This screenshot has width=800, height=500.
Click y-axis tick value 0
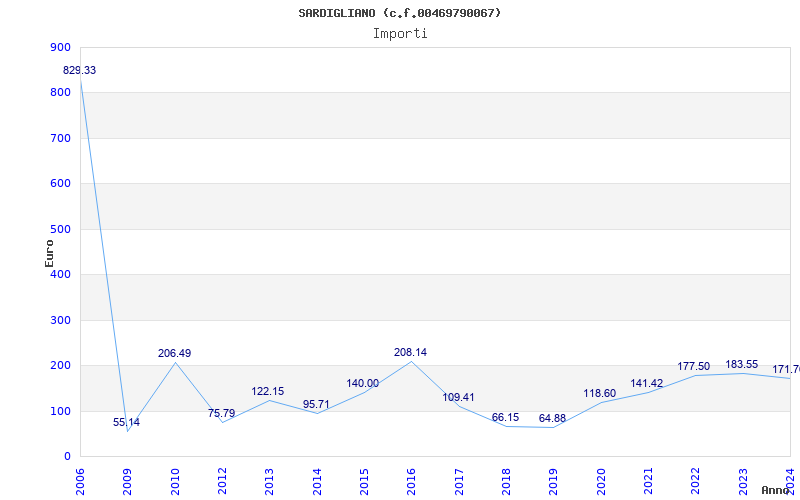pyautogui.click(x=68, y=457)
